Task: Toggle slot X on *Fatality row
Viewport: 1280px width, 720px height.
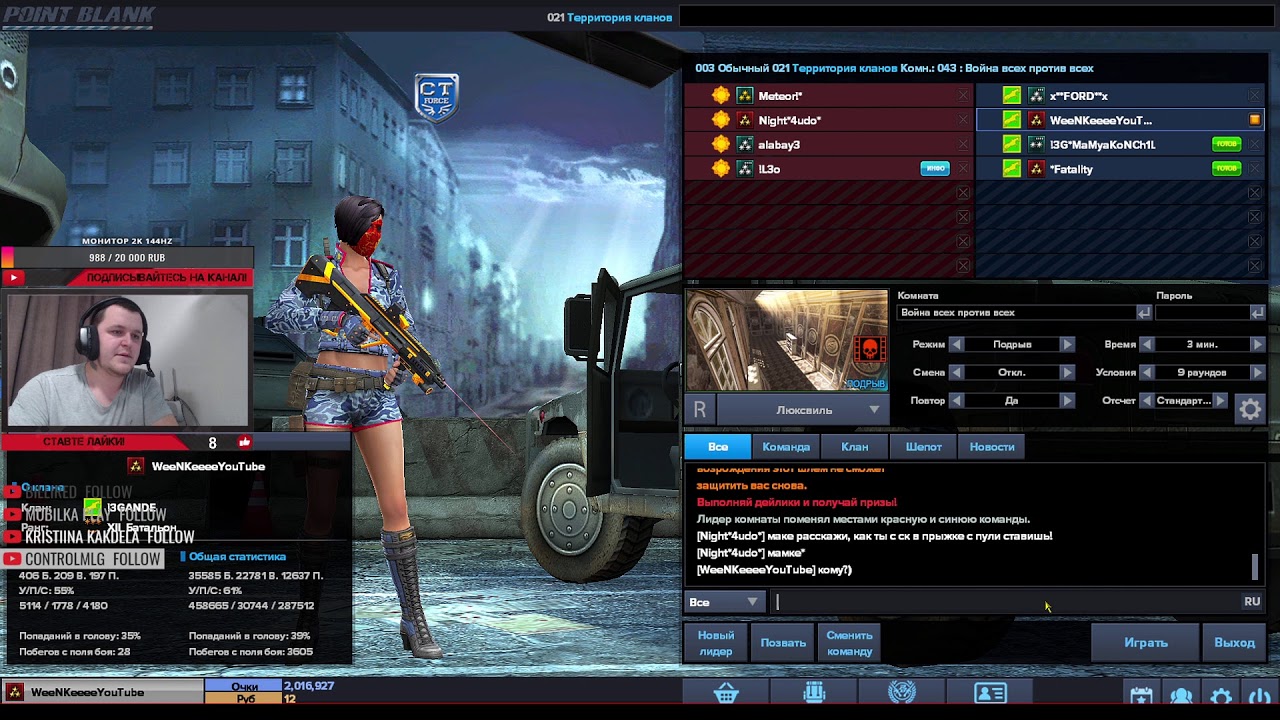Action: pos(1254,169)
